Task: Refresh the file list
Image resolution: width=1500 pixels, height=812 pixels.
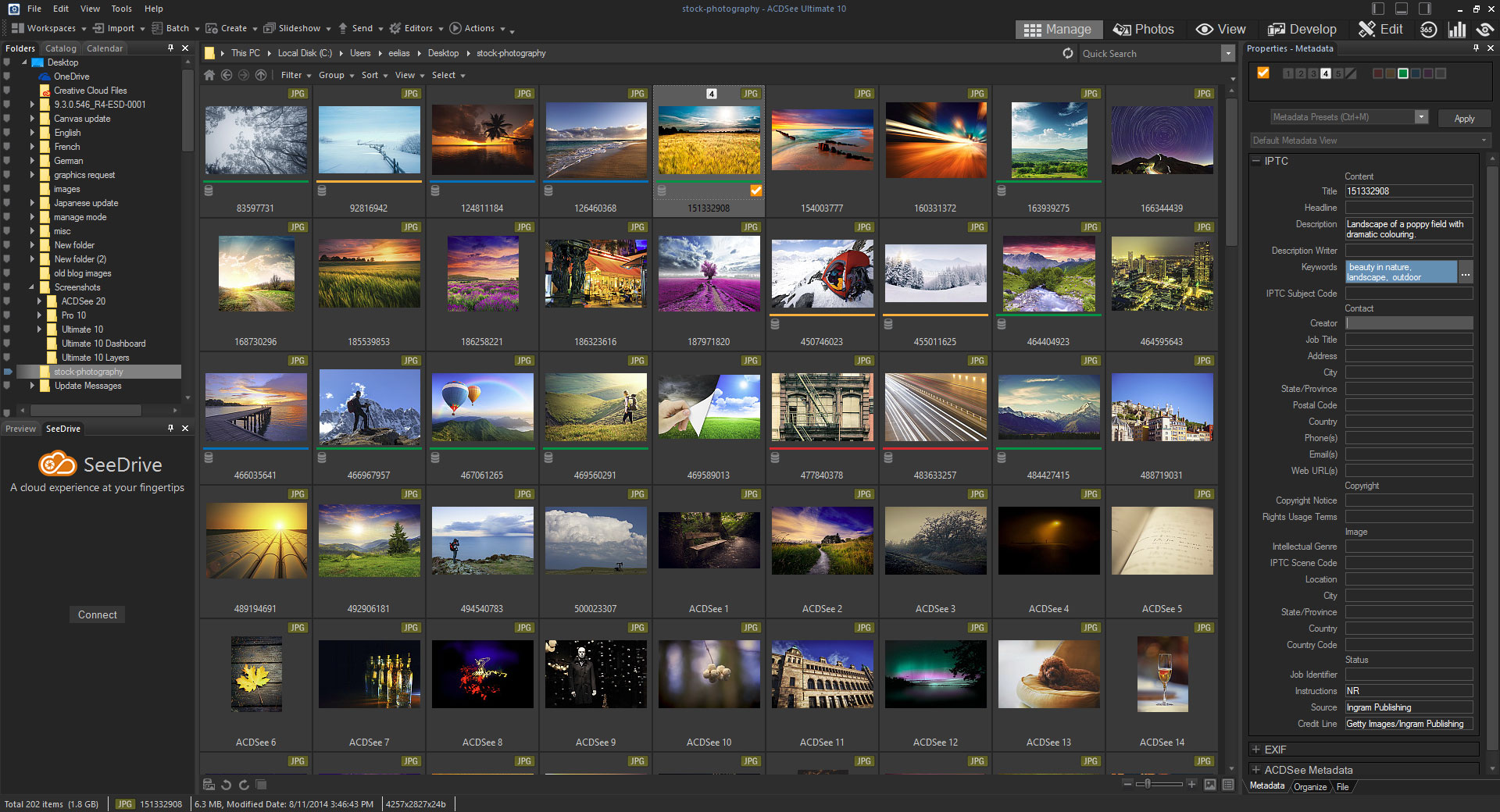Action: (x=1068, y=53)
